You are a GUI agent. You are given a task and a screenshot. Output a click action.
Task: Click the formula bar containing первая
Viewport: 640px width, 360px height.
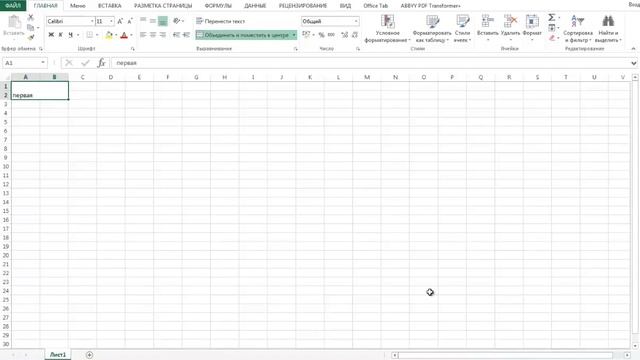coord(371,63)
